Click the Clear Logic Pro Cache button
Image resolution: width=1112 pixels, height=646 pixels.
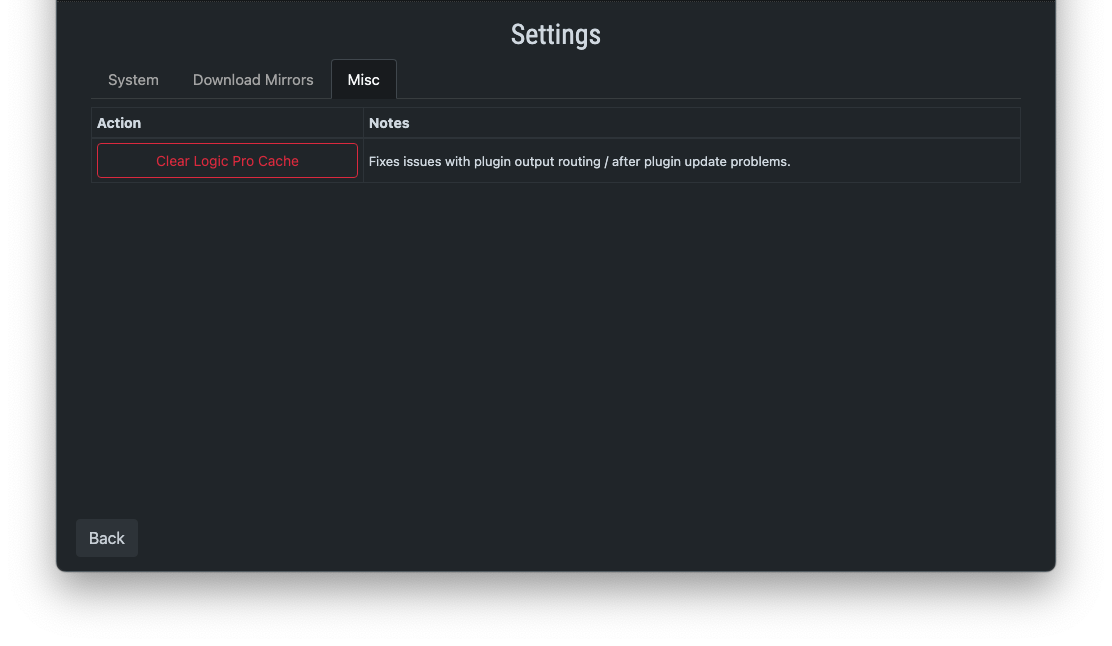point(227,161)
